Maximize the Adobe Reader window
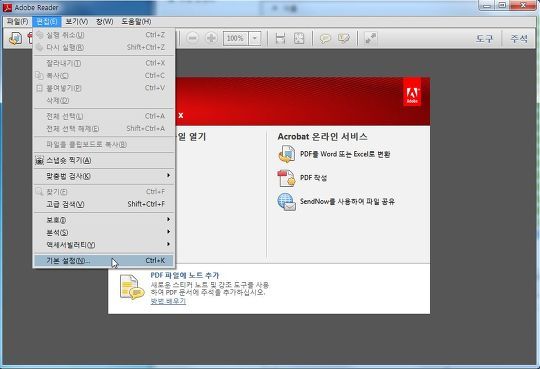The image size is (540, 369). pos(502,6)
